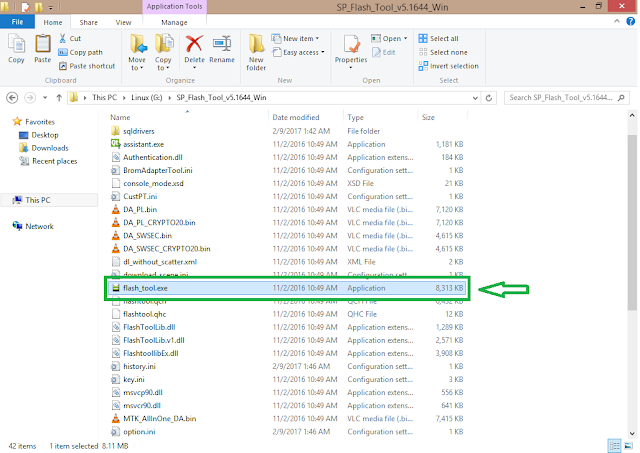
Task: Go back with the Back arrow
Action: tap(12, 98)
